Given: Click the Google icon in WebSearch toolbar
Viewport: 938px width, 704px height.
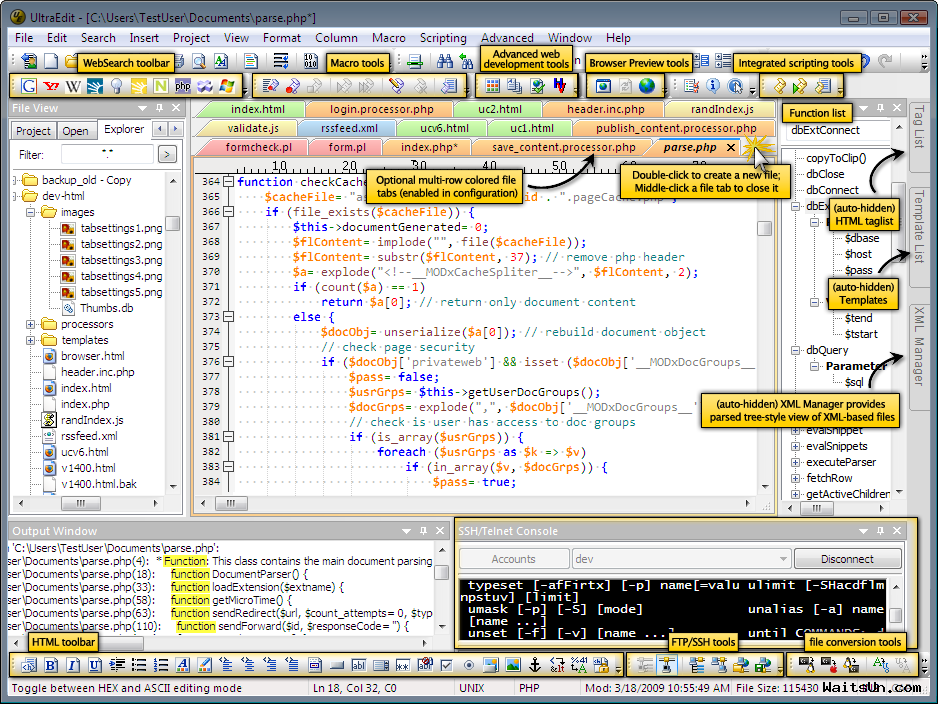Looking at the screenshot, I should (29, 86).
